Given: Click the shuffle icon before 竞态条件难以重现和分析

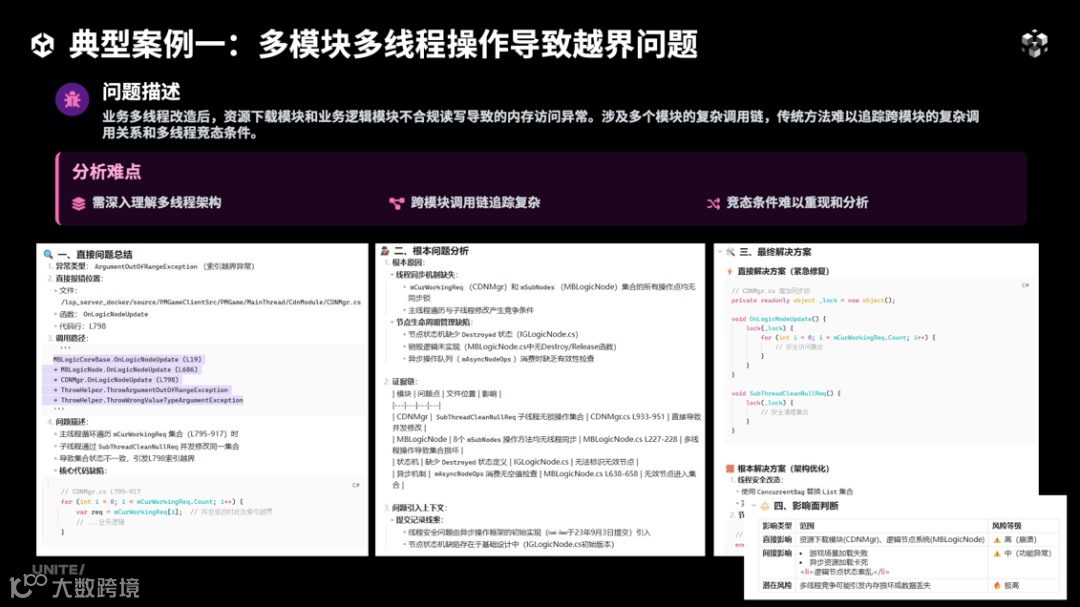Looking at the screenshot, I should [x=714, y=203].
